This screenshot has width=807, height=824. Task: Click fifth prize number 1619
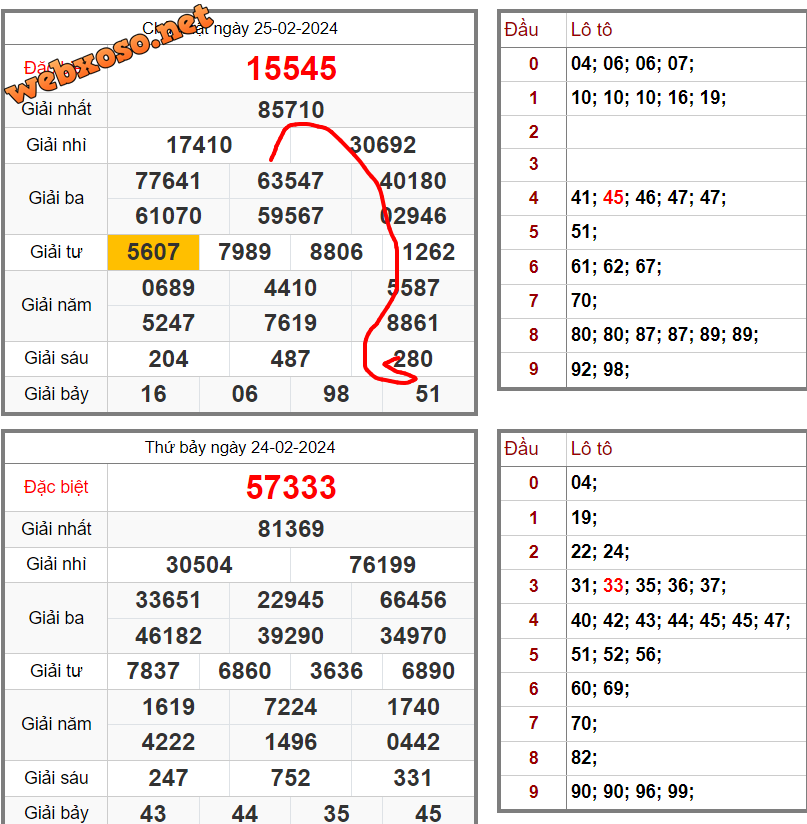[x=168, y=707]
